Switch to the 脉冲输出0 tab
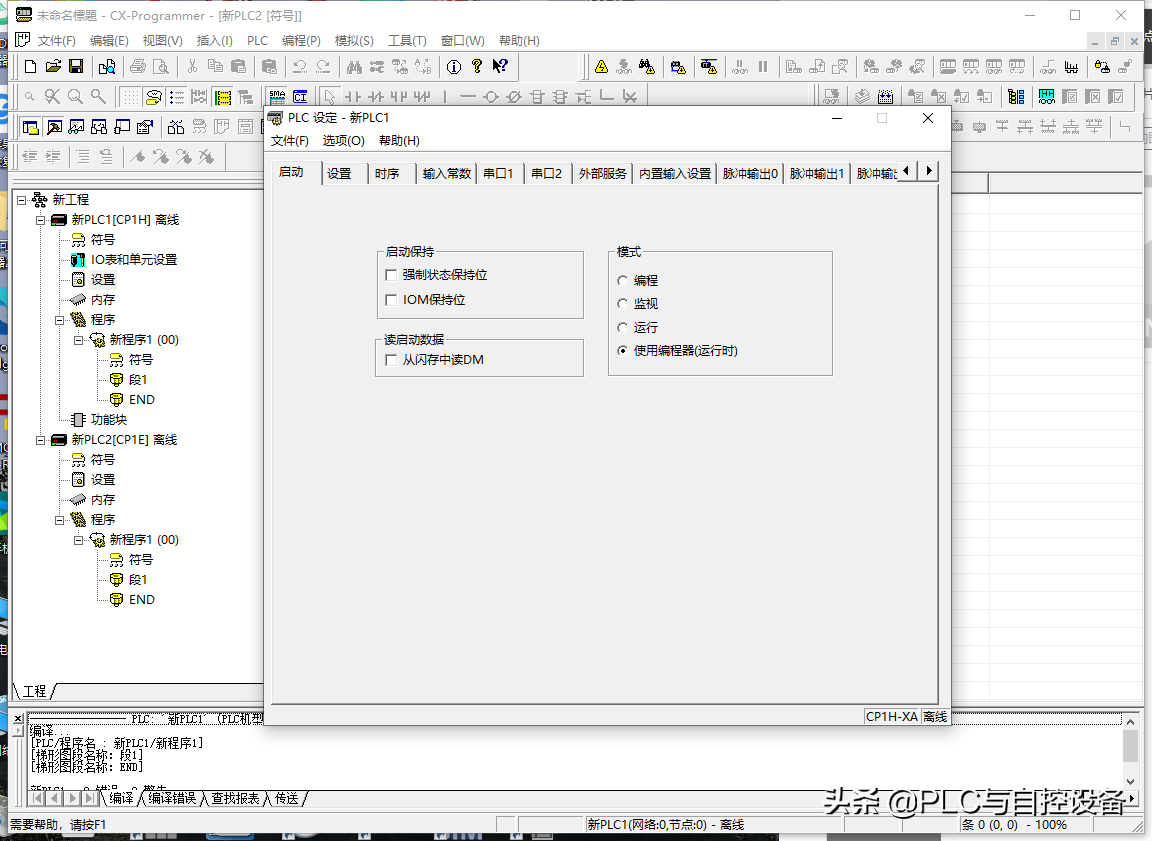Viewport: 1152px width, 841px height. coord(750,173)
